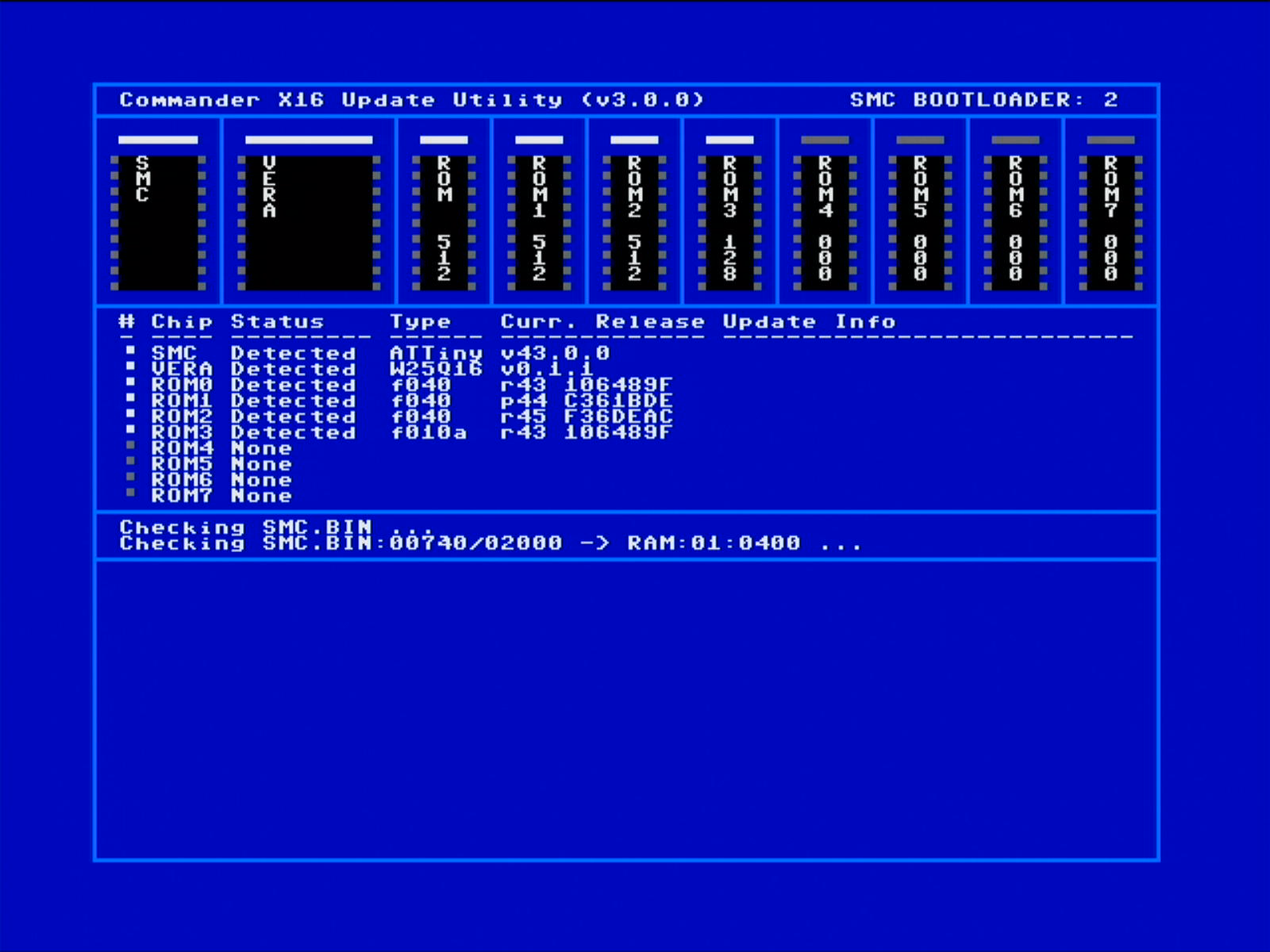The height and width of the screenshot is (952, 1270).
Task: Click the 'Checking SMC.BIN ...' status line
Action: click(275, 528)
